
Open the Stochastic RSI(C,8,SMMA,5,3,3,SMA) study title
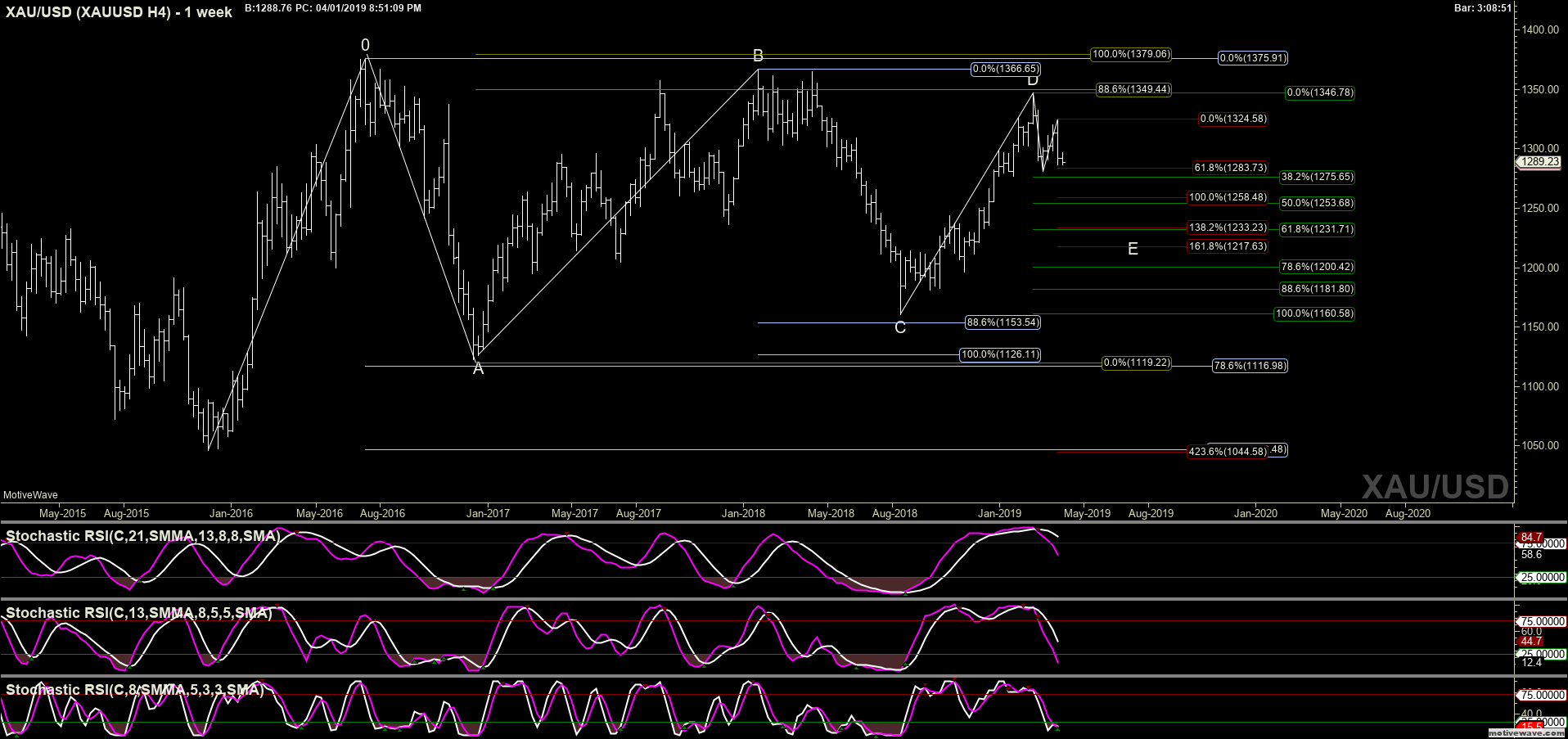134,690
